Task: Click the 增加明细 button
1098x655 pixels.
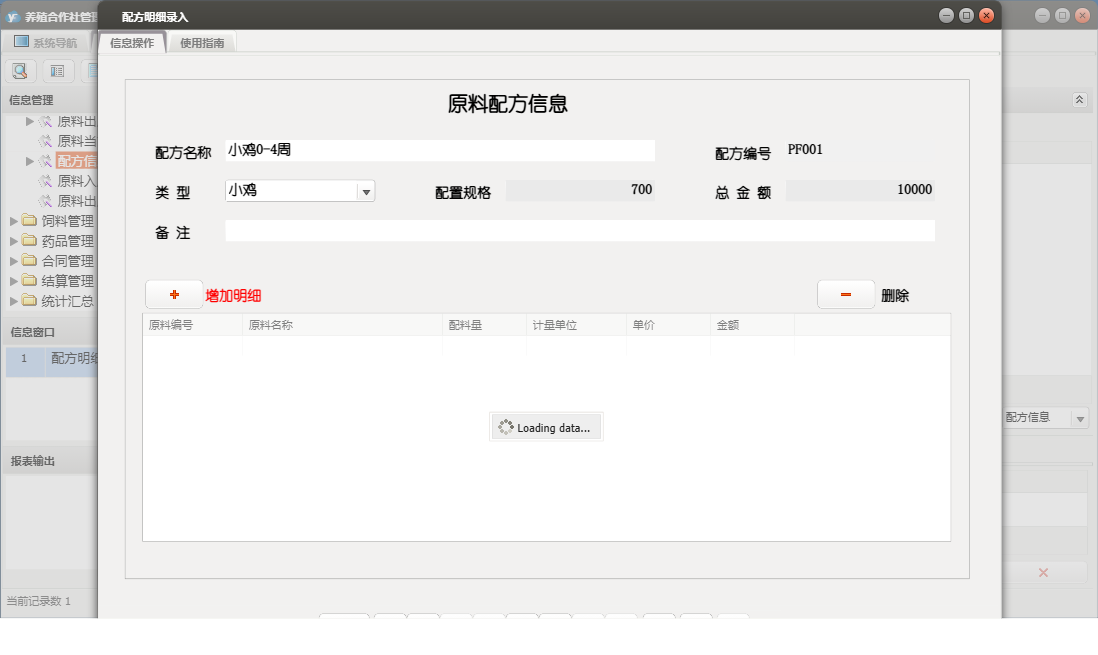Action: coord(232,295)
